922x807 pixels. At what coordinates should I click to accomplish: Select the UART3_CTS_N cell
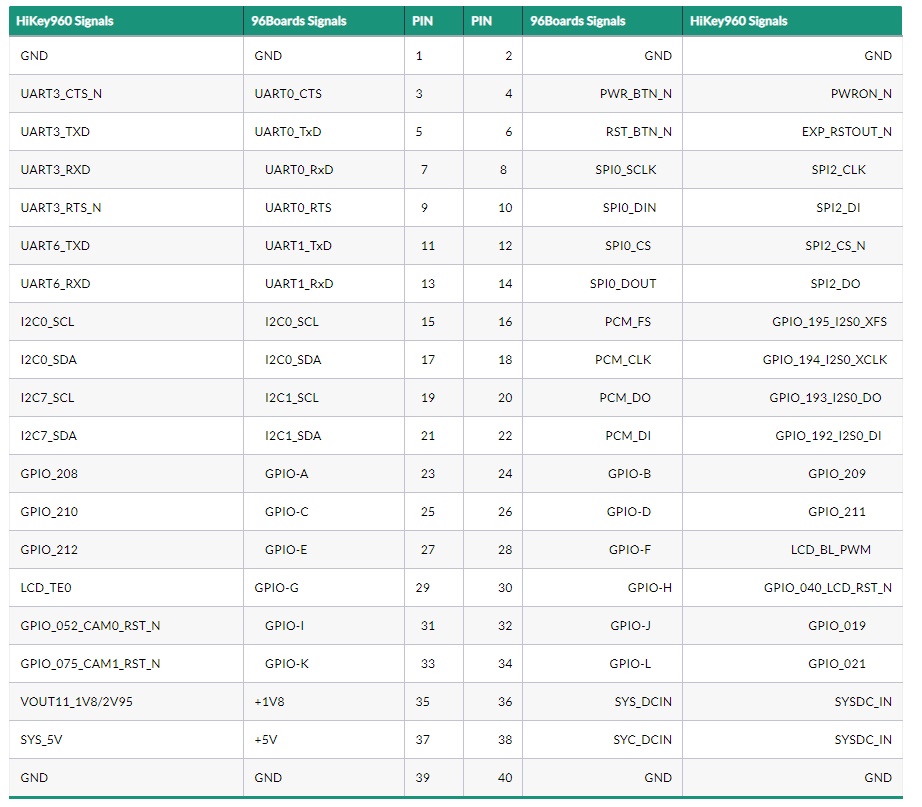tap(126, 94)
